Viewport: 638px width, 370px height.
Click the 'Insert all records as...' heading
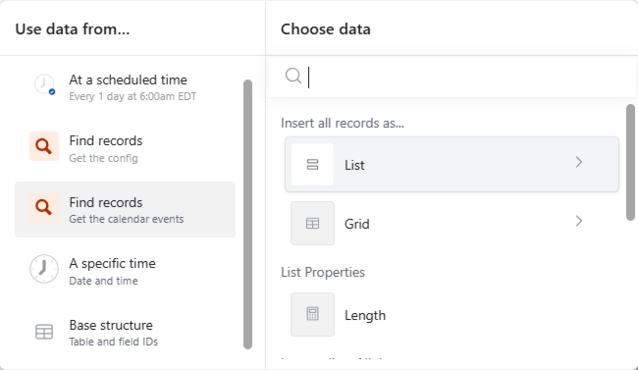point(343,123)
